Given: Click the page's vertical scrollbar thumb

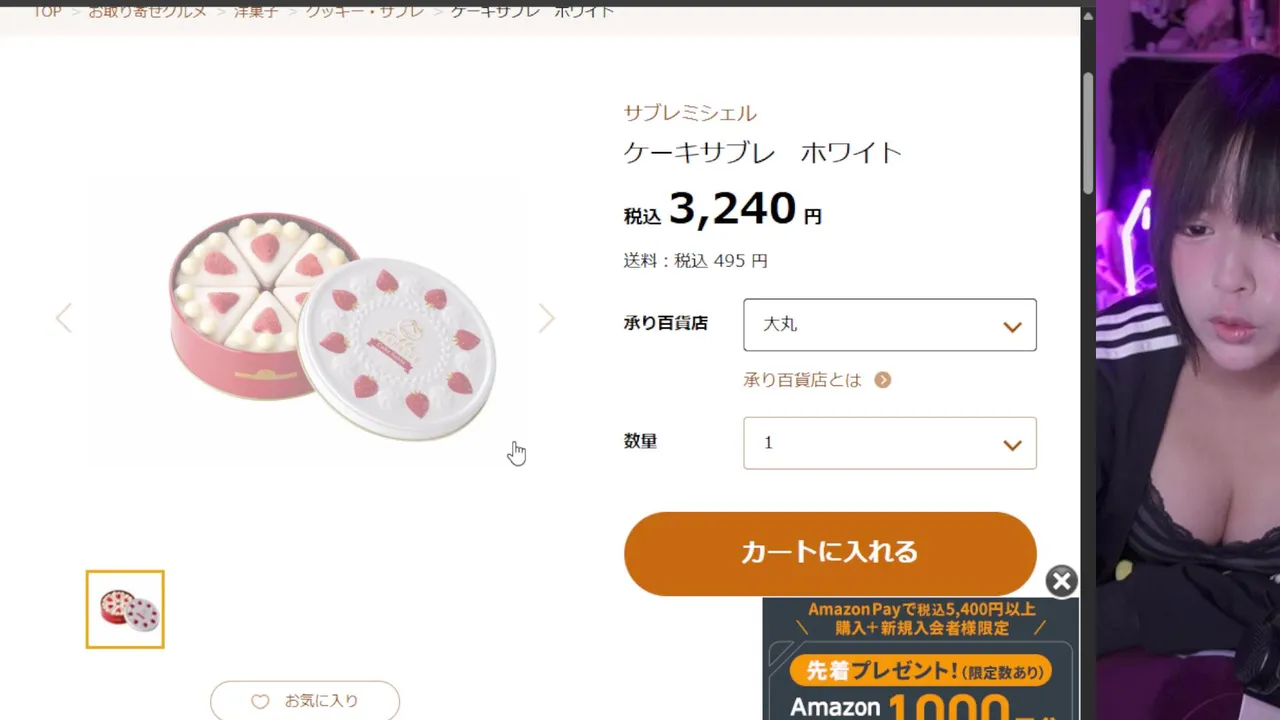Looking at the screenshot, I should point(1088,130).
